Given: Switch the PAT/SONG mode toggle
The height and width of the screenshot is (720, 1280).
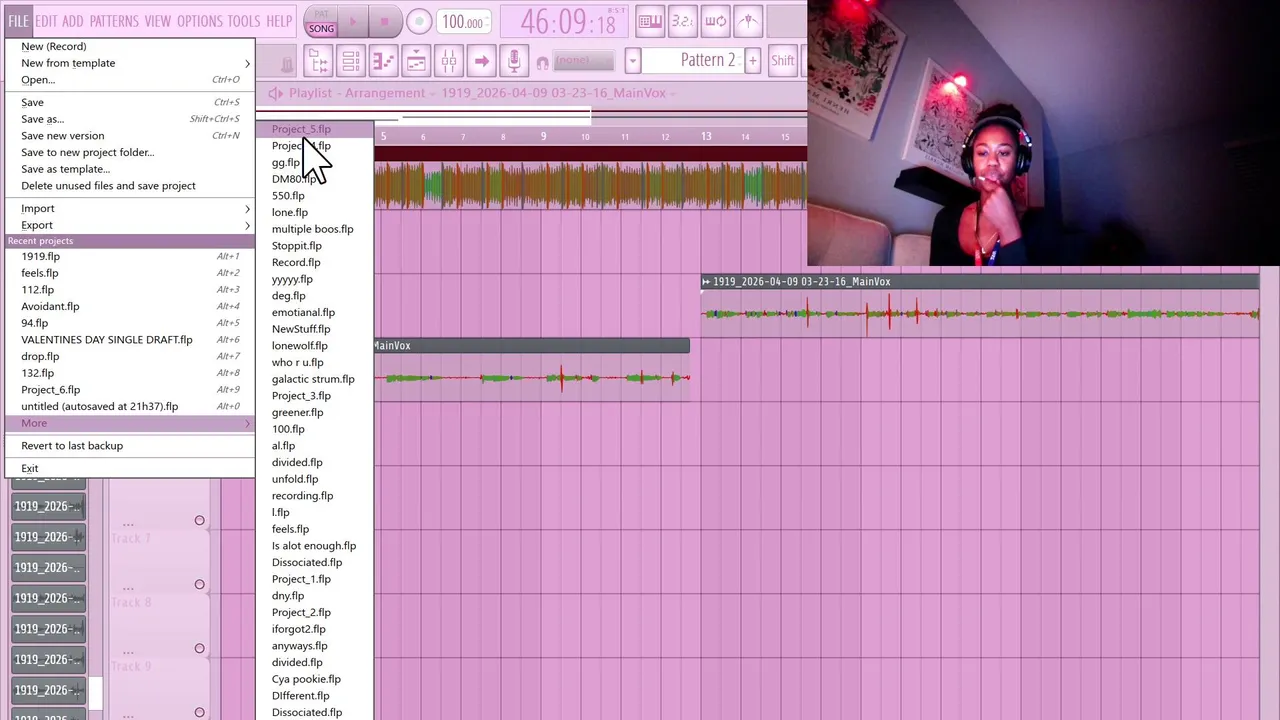Looking at the screenshot, I should [x=321, y=22].
